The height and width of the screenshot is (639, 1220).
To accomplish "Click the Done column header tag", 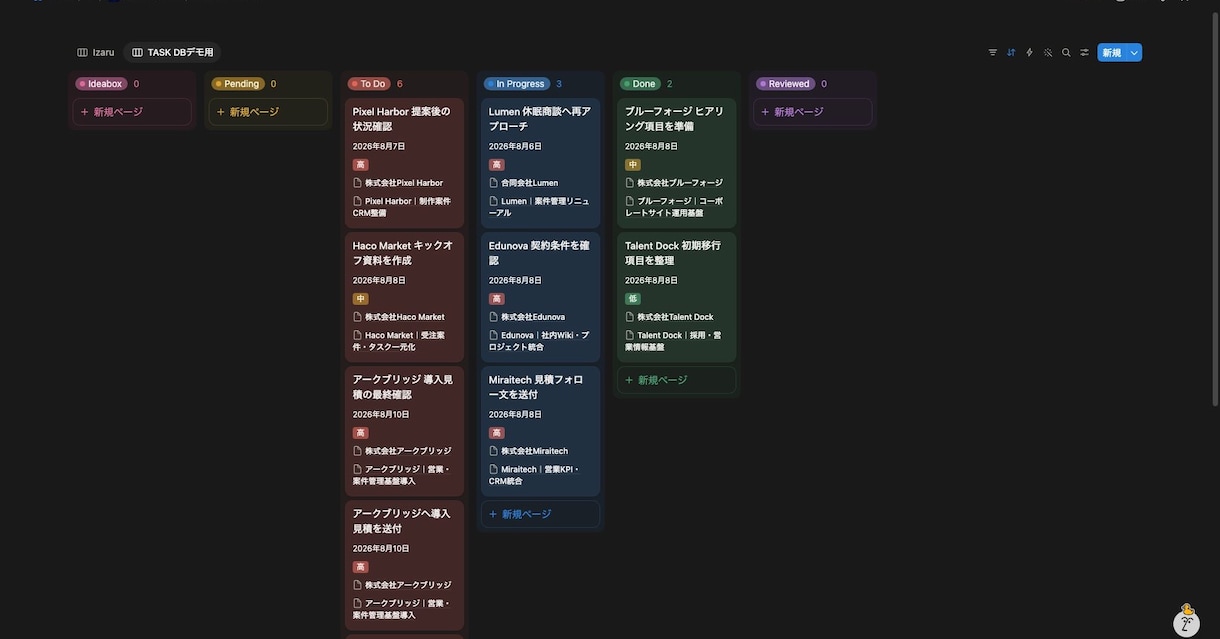I will point(640,84).
